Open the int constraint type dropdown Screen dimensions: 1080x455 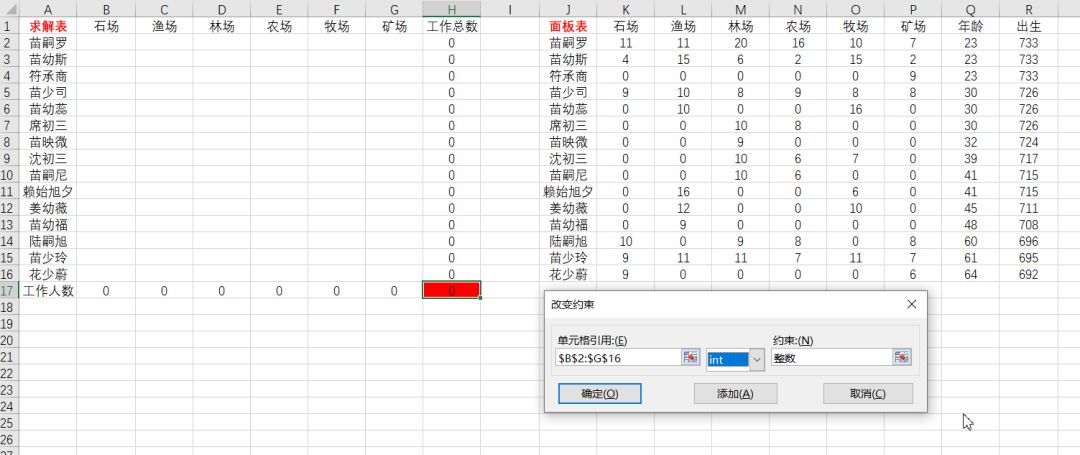(757, 359)
